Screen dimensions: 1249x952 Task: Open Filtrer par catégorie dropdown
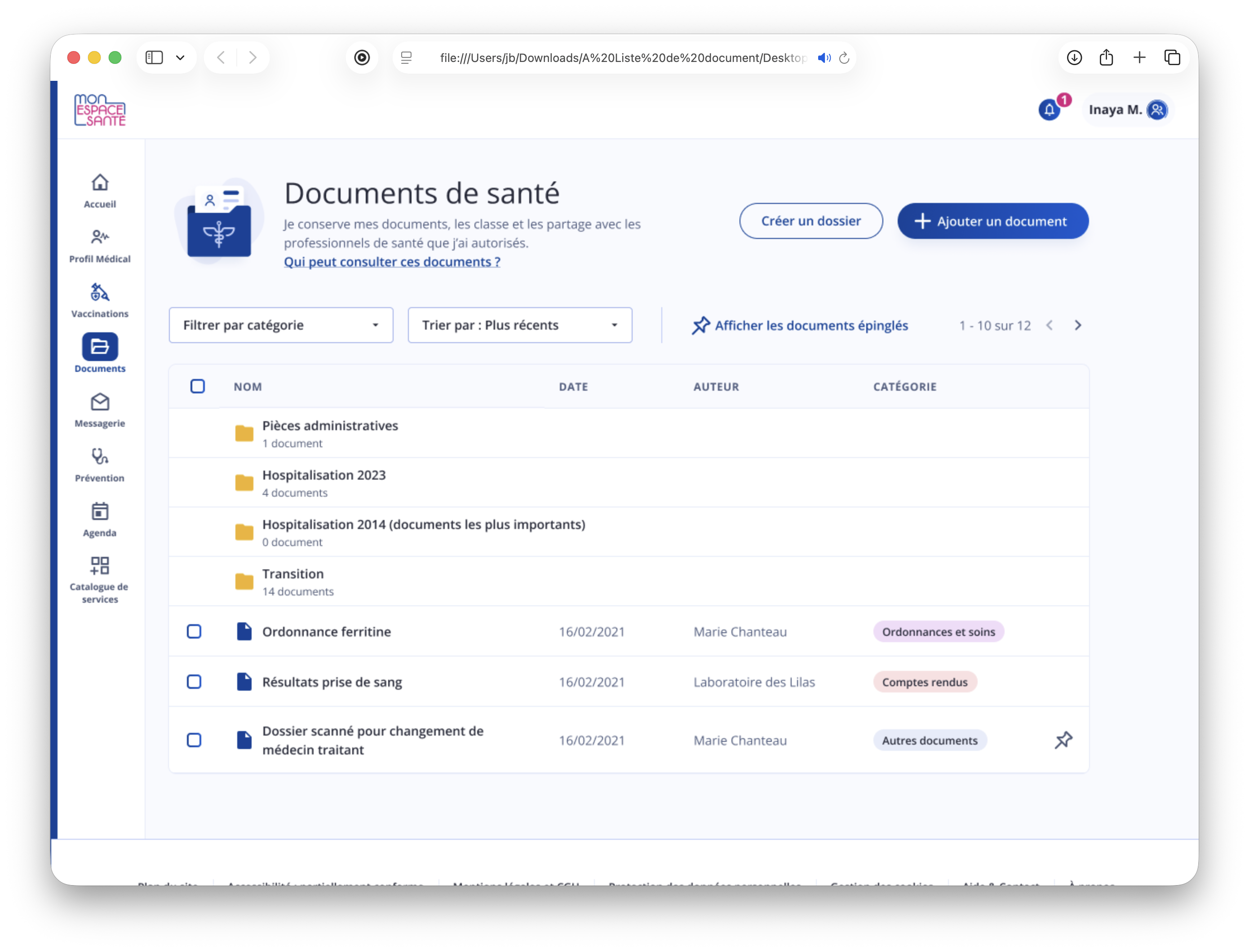point(281,325)
